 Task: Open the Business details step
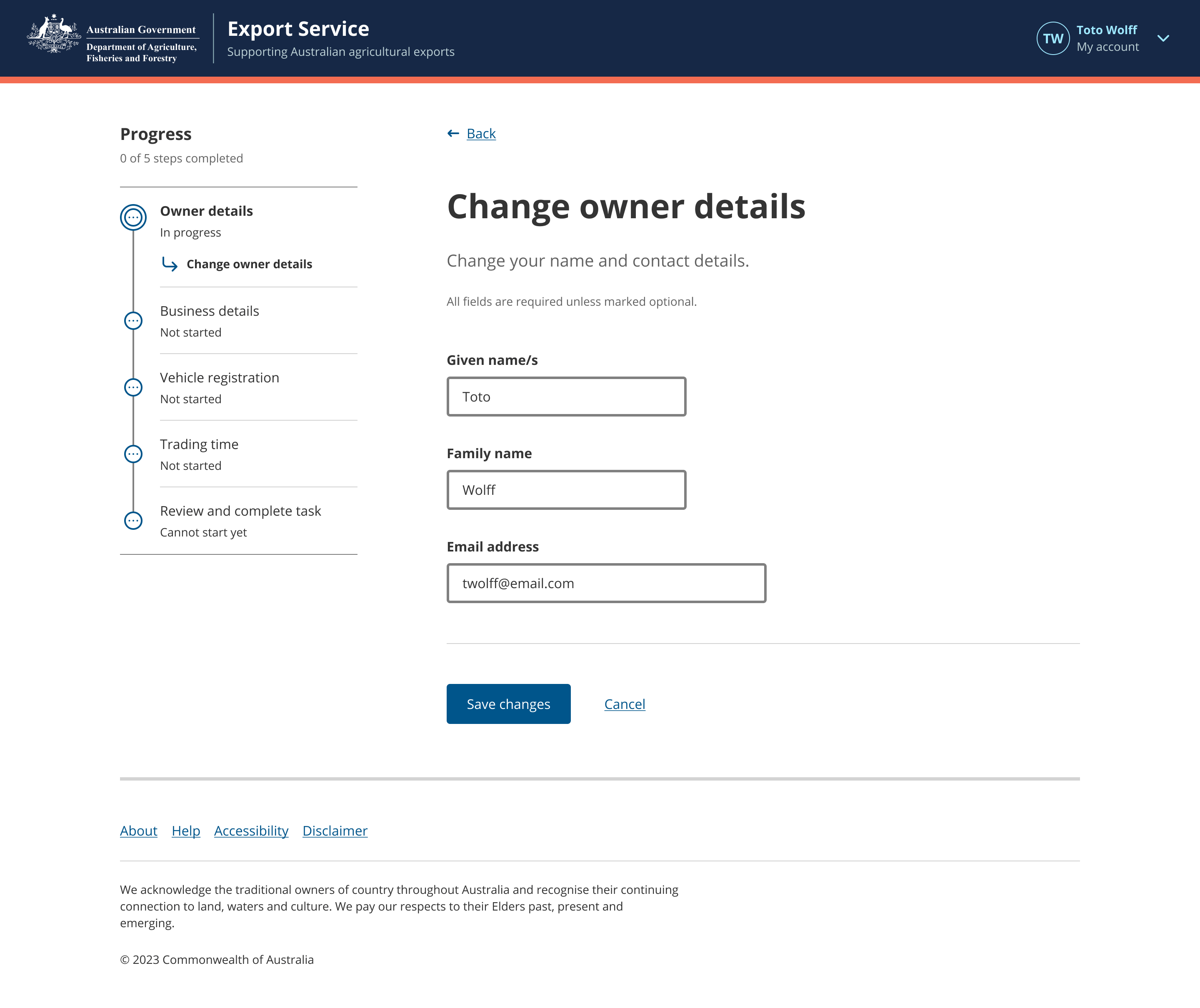point(209,312)
